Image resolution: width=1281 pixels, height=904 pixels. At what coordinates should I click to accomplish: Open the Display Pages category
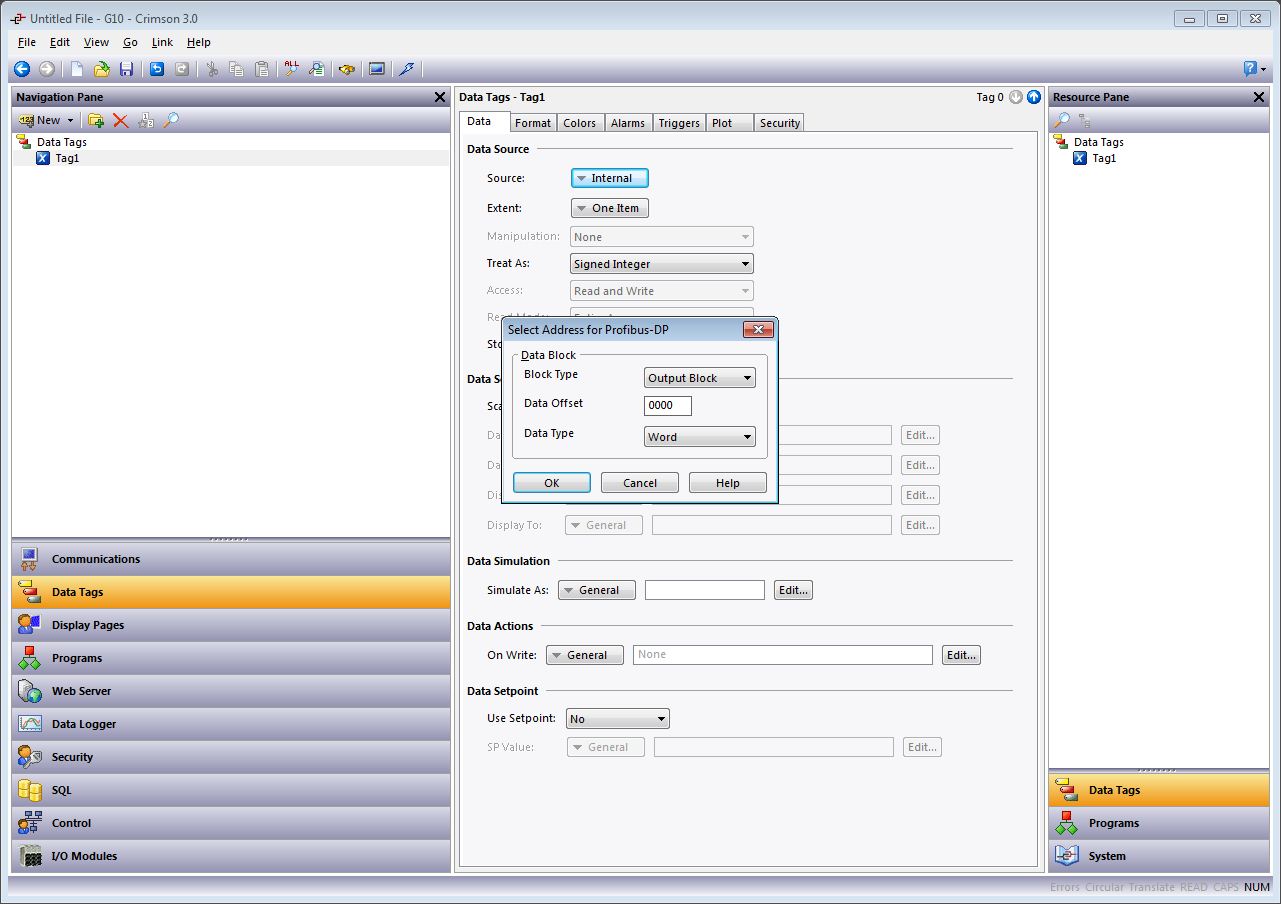(231, 625)
